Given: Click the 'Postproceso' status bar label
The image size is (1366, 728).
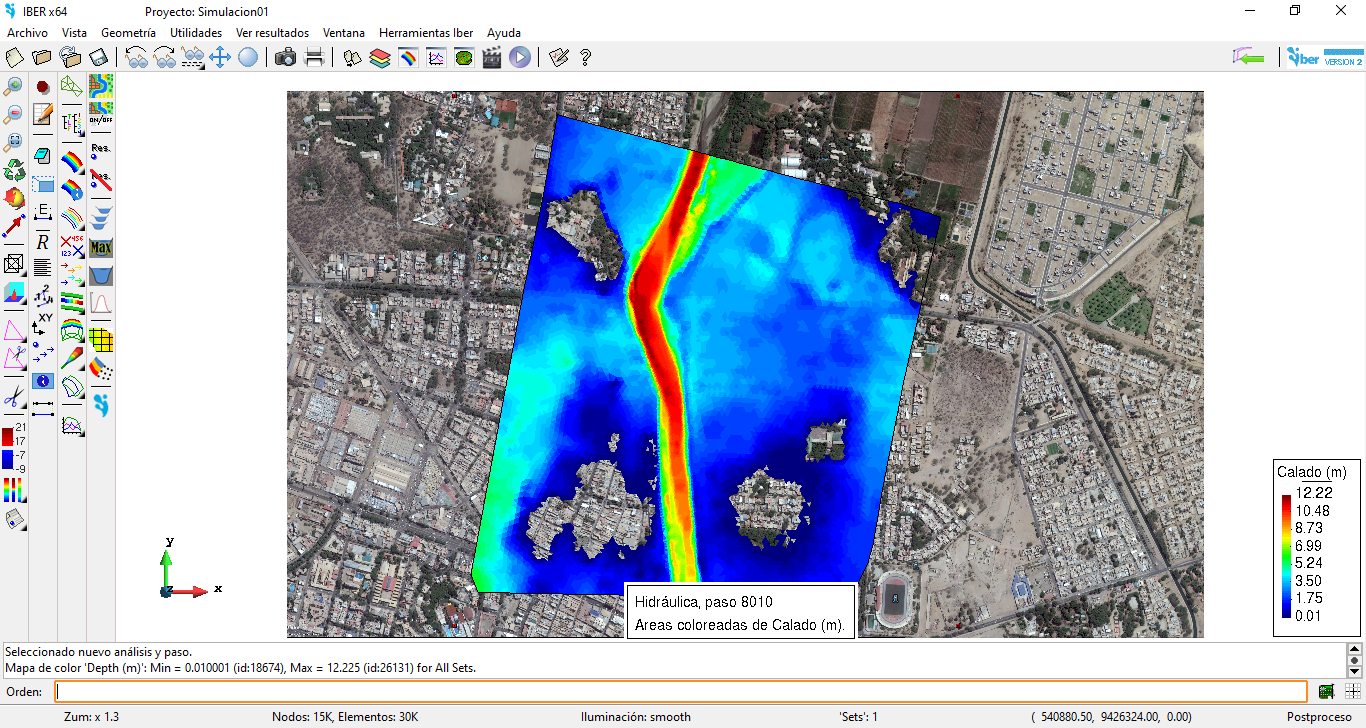Looking at the screenshot, I should coord(1318,716).
